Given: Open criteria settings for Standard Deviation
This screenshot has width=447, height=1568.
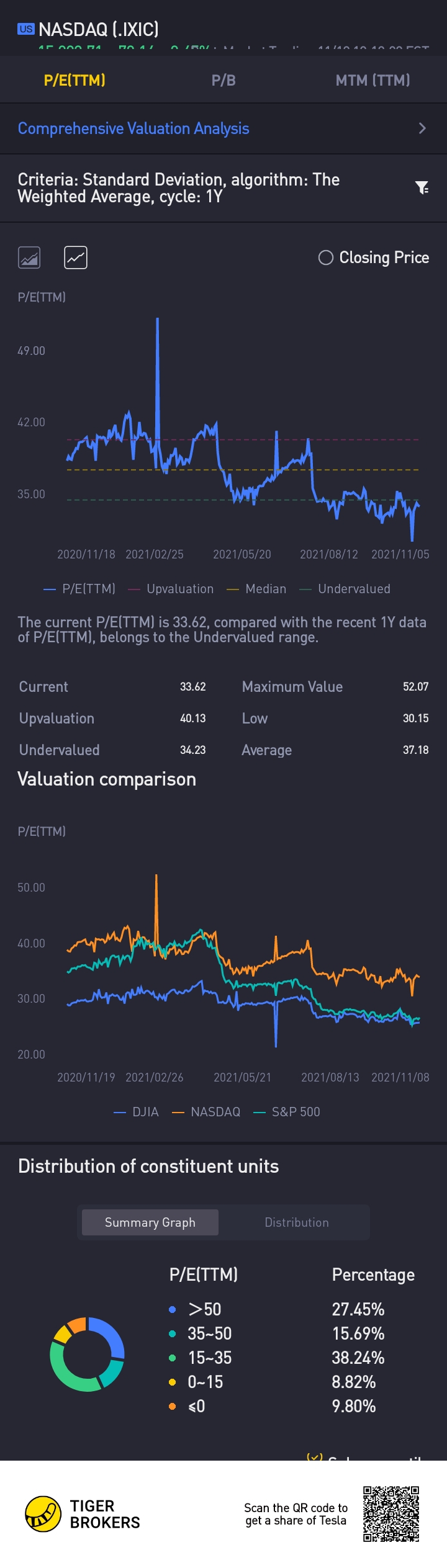Looking at the screenshot, I should [179, 188].
